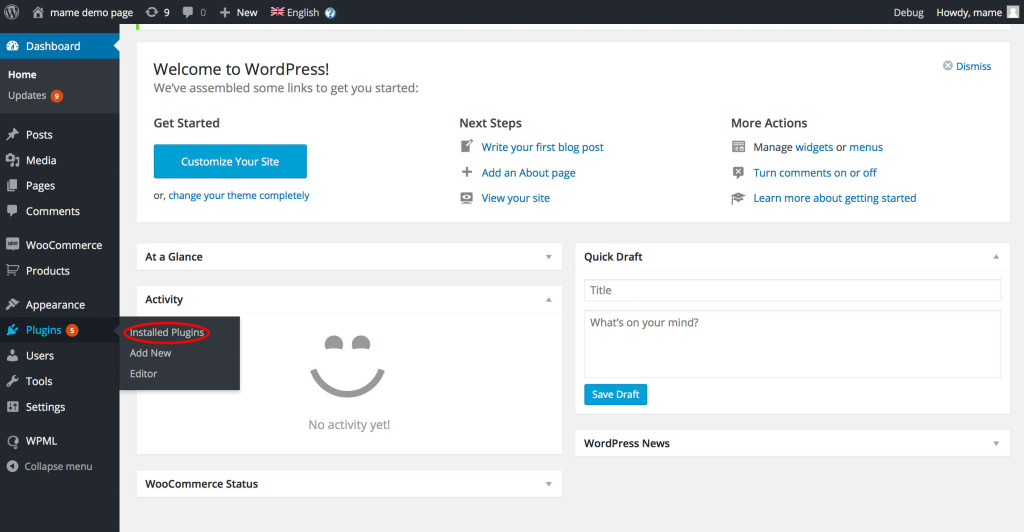Expand the WordPress News widget
This screenshot has width=1024, height=532.
point(996,443)
